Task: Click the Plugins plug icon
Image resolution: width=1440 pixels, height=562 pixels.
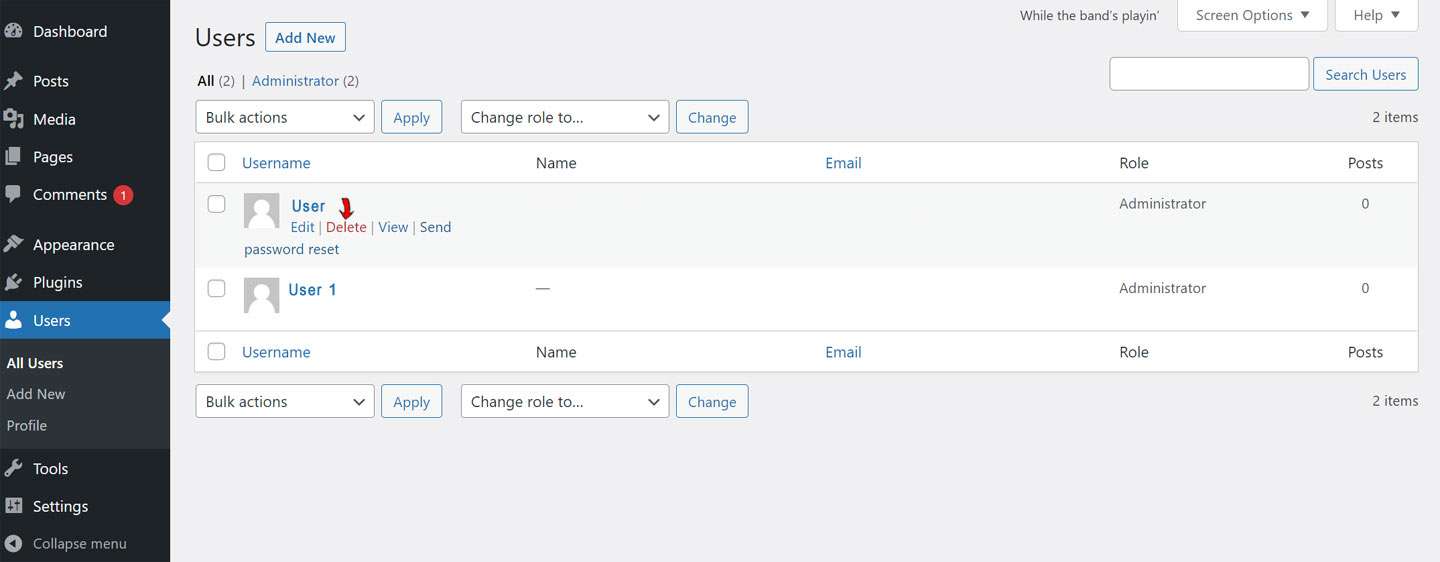Action: [x=13, y=282]
